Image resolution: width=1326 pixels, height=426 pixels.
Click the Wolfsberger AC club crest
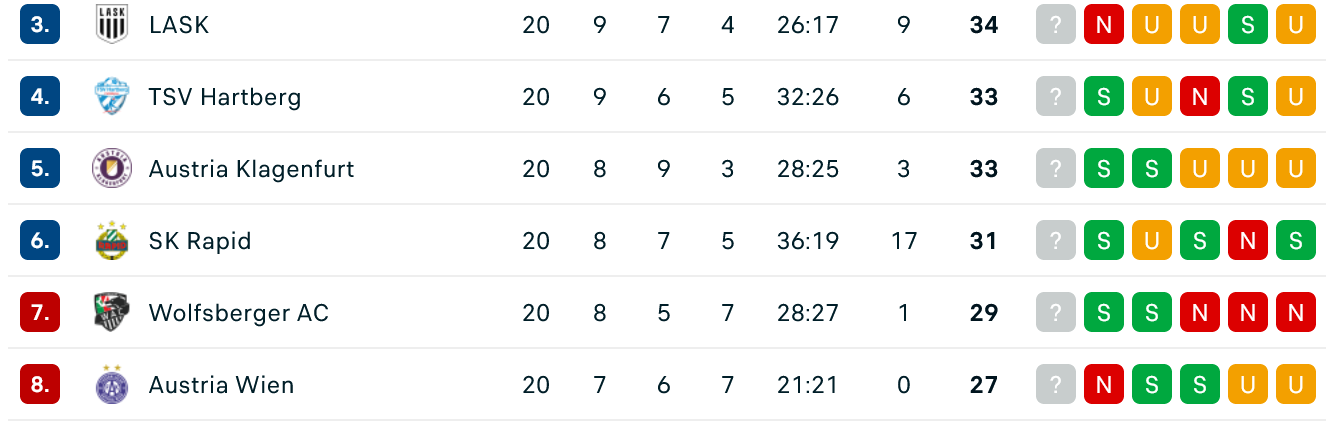click(x=111, y=312)
